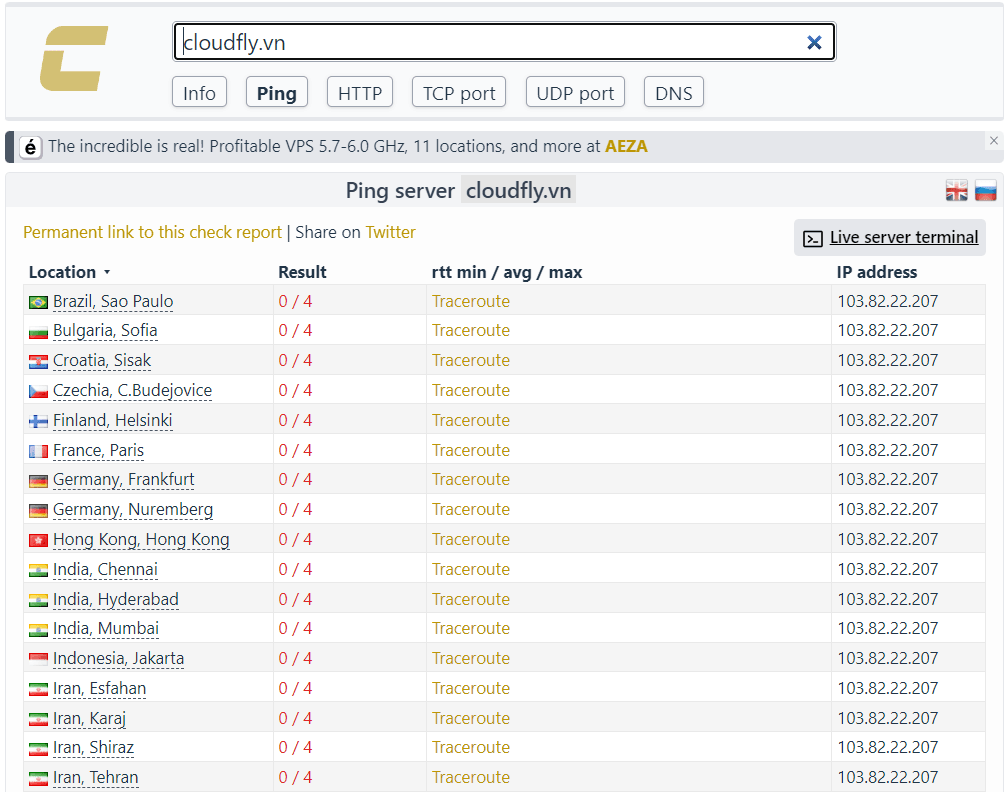Click the Iran Tehran flag icon

39,779
